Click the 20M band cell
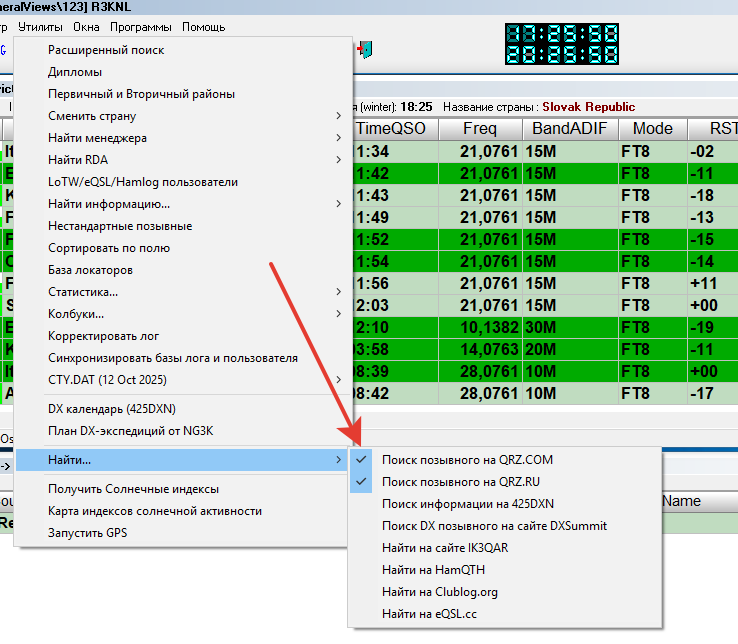This screenshot has height=644, width=738. point(570,350)
